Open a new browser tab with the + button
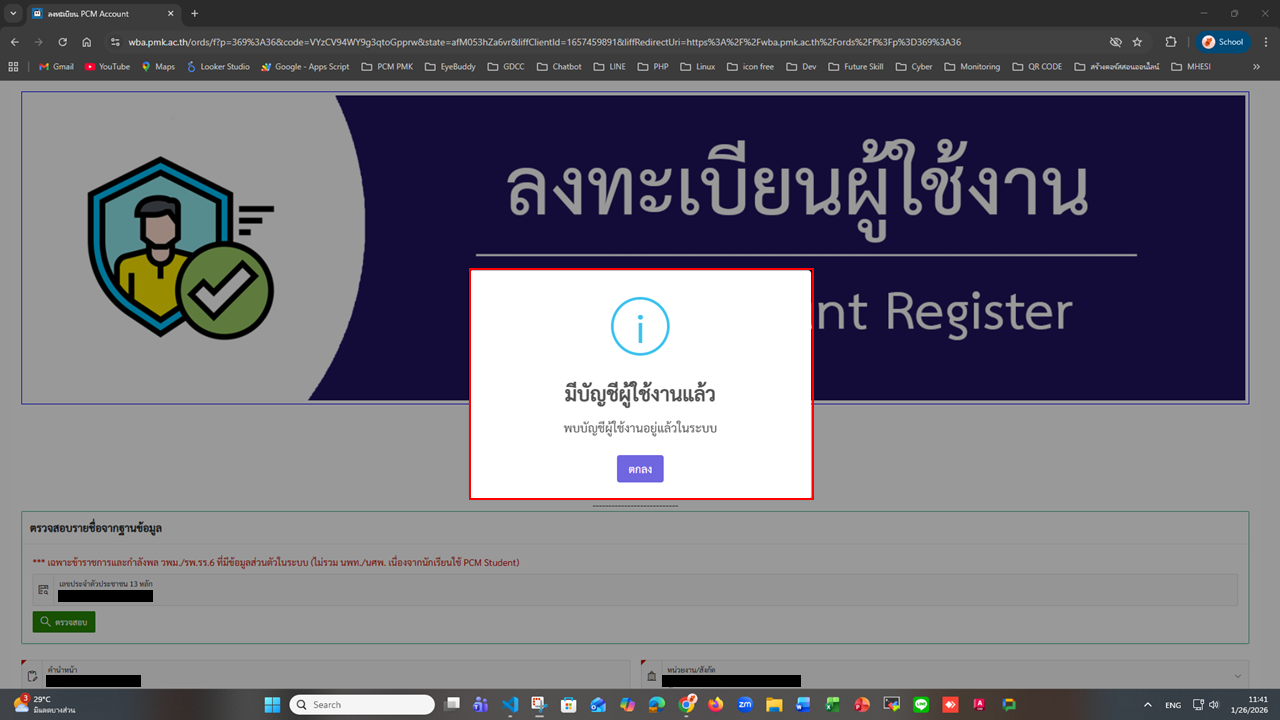Viewport: 1280px width, 720px height. click(194, 14)
